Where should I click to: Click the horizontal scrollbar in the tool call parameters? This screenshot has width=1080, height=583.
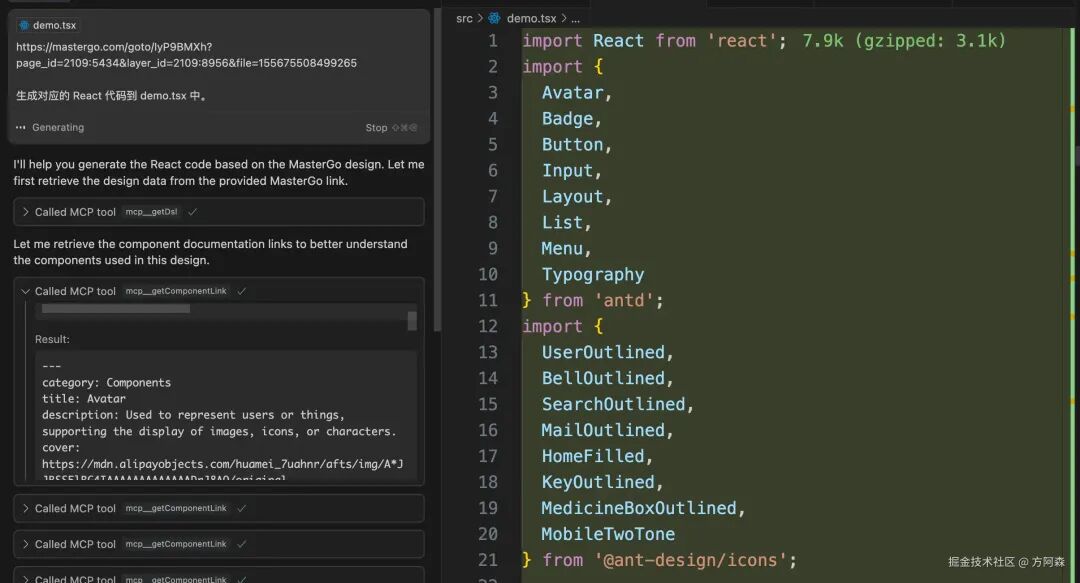pyautogui.click(x=116, y=309)
